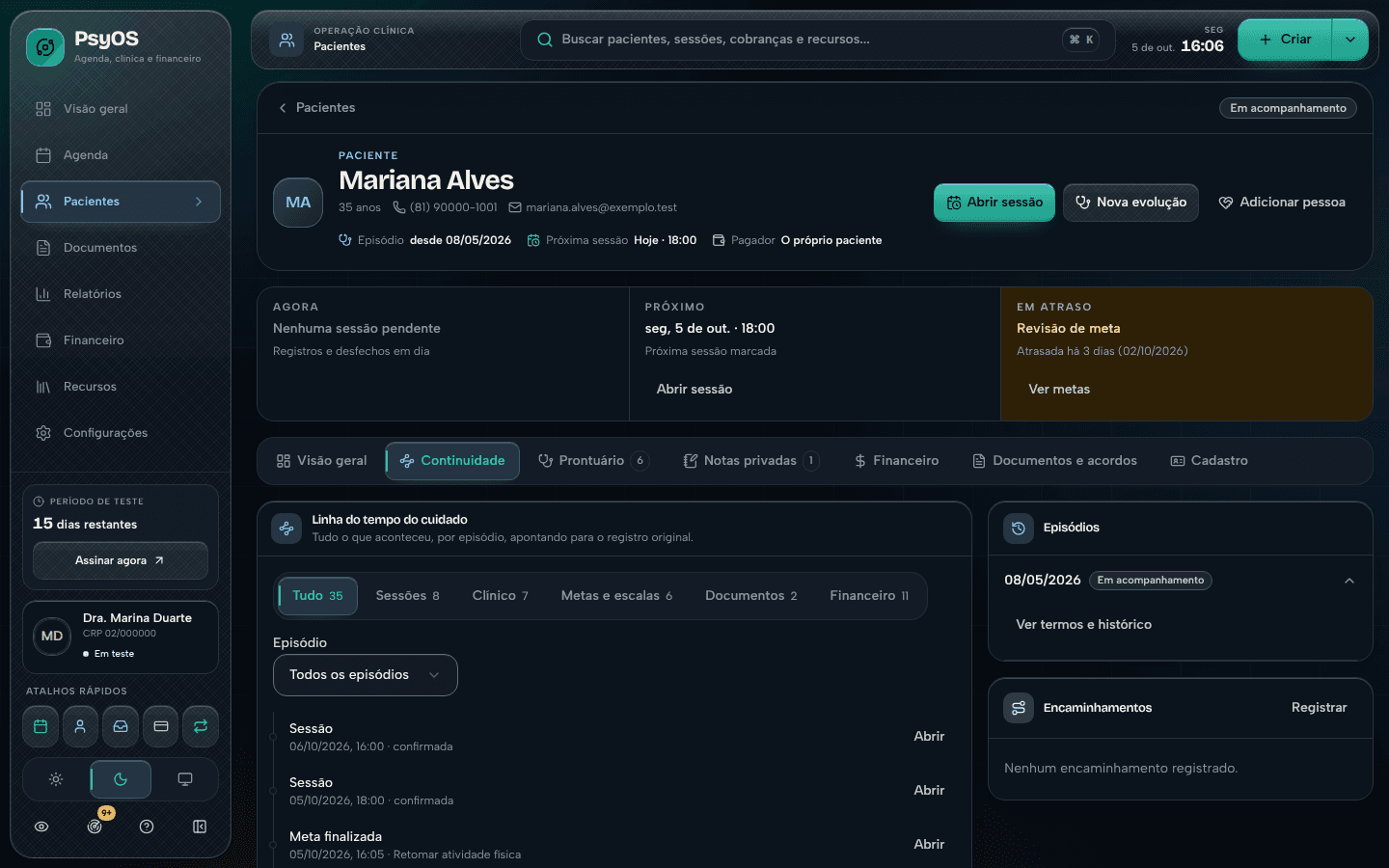Viewport: 1389px width, 868px height.
Task: Switch to patient Financeiro tab
Action: click(896, 461)
